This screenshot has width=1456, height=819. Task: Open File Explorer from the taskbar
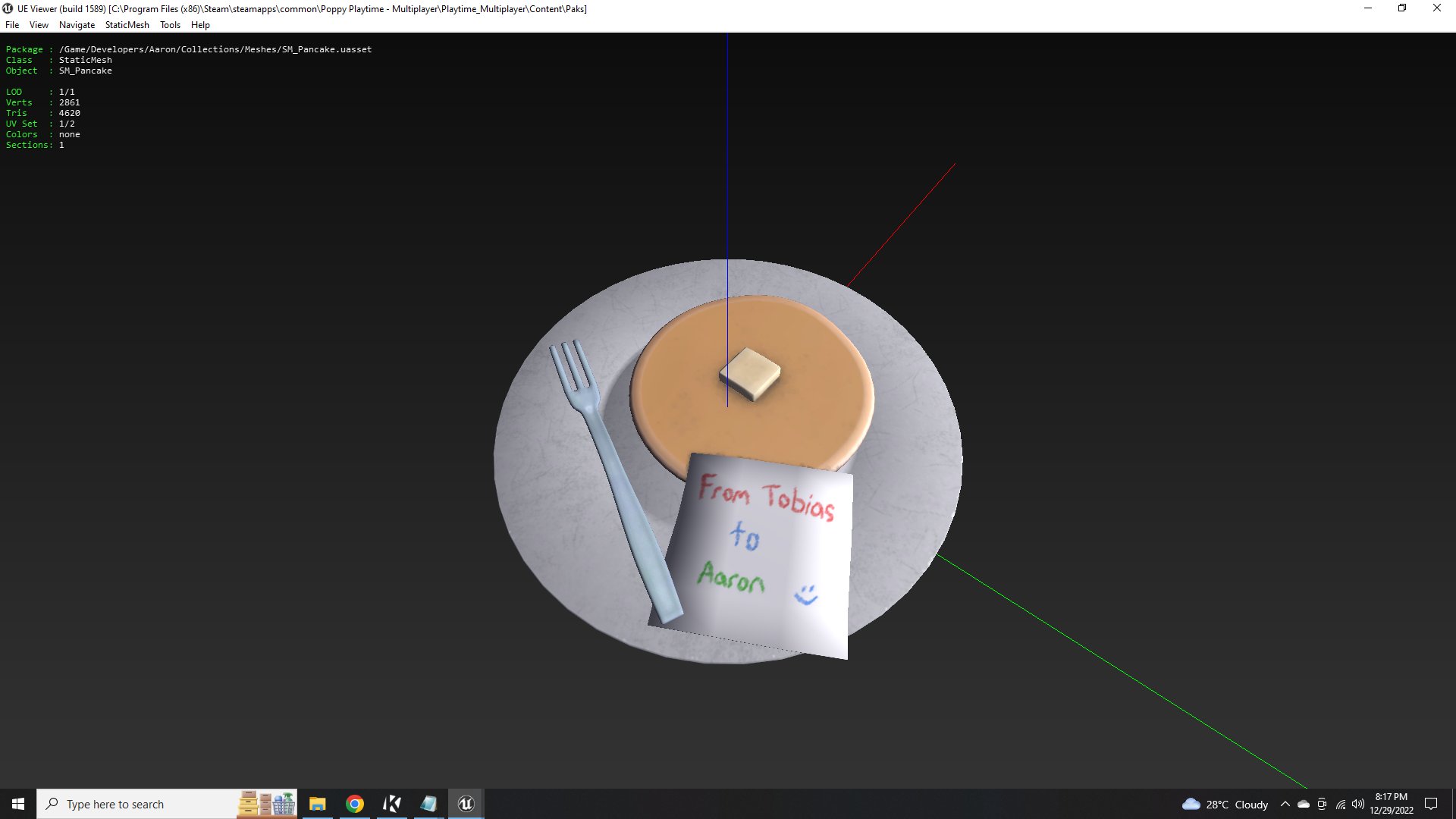318,804
